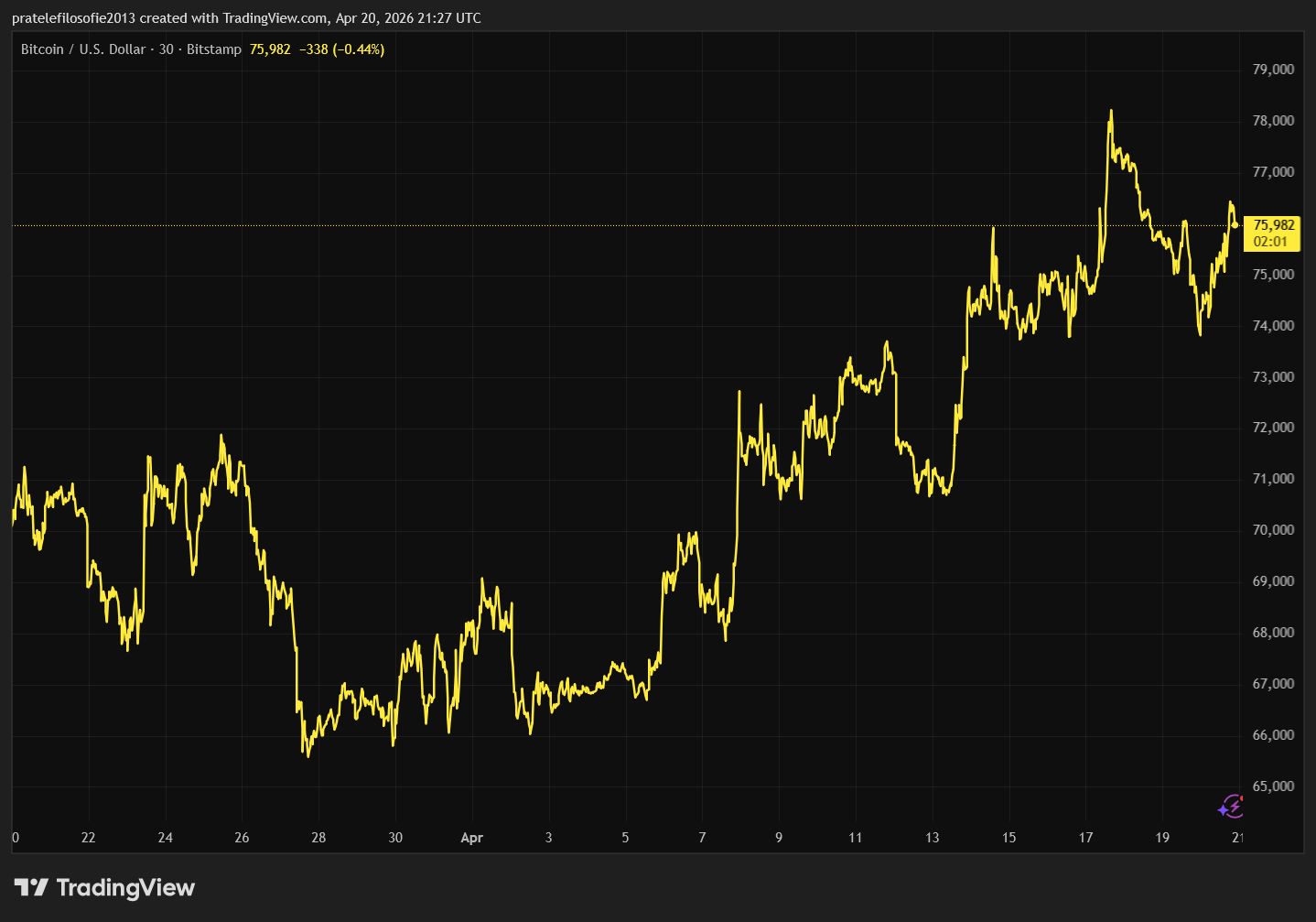Click the Bitcoin / U.S. Dollar symbol title
The image size is (1316, 922).
coord(82,49)
